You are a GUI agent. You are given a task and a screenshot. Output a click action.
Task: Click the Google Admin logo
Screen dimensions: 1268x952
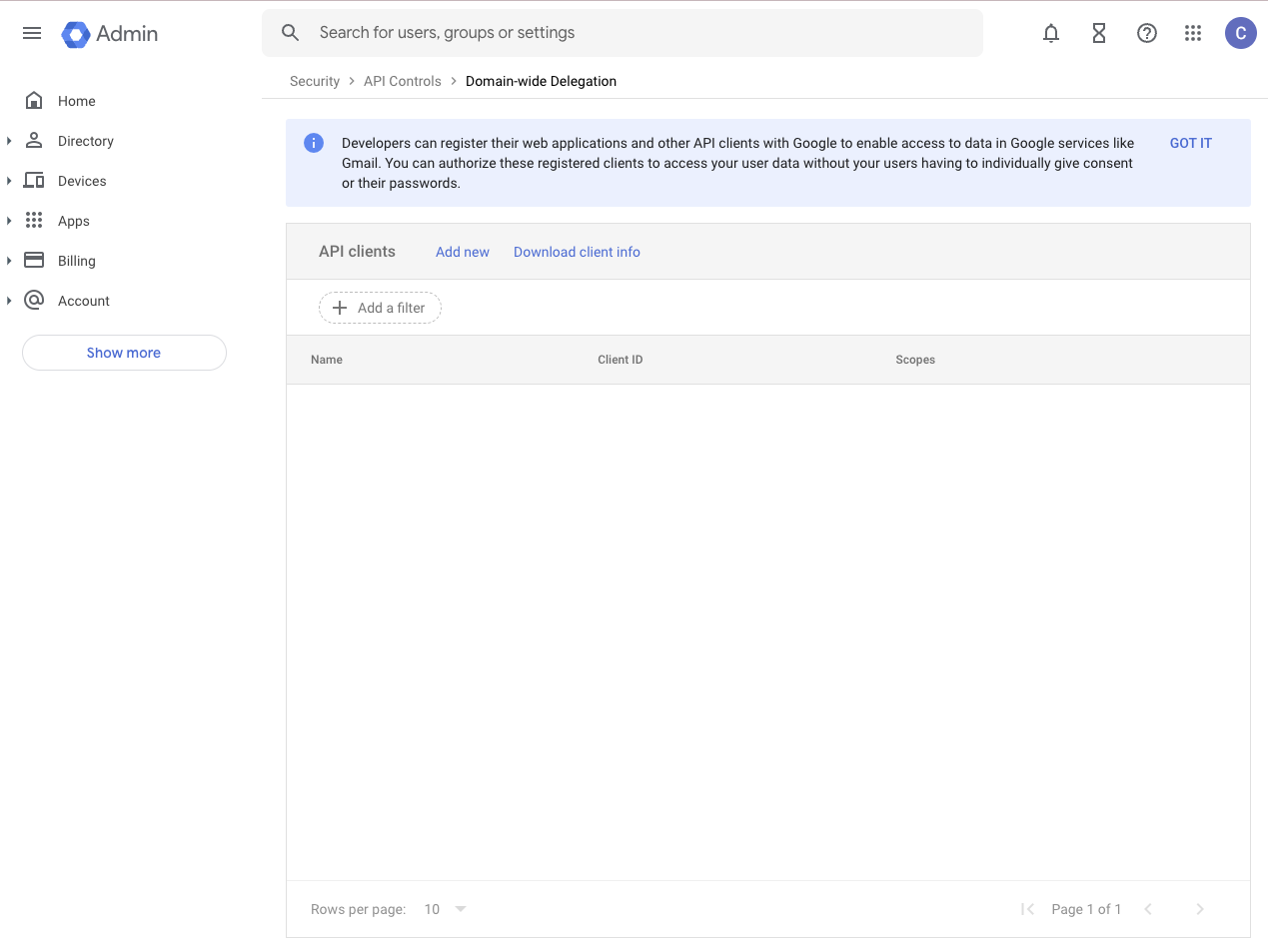click(x=110, y=34)
